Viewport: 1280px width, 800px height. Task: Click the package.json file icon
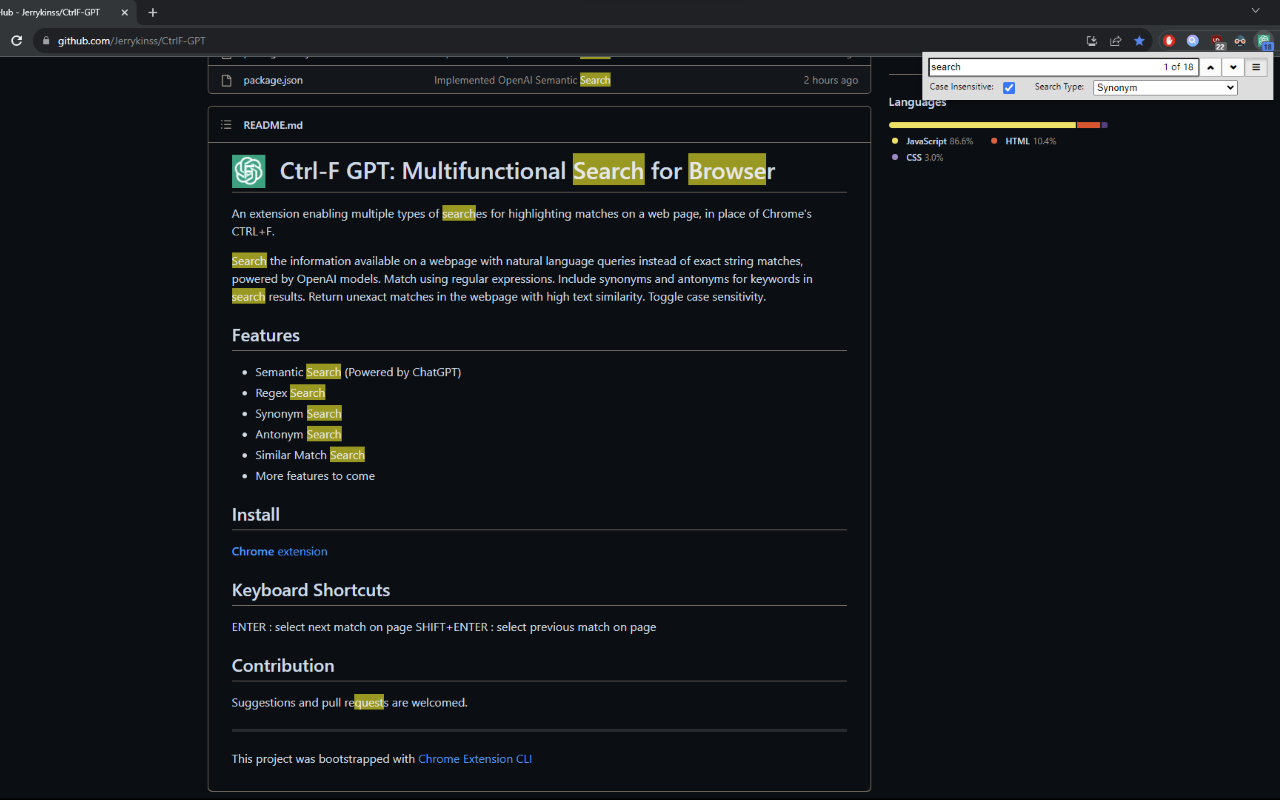[226, 80]
